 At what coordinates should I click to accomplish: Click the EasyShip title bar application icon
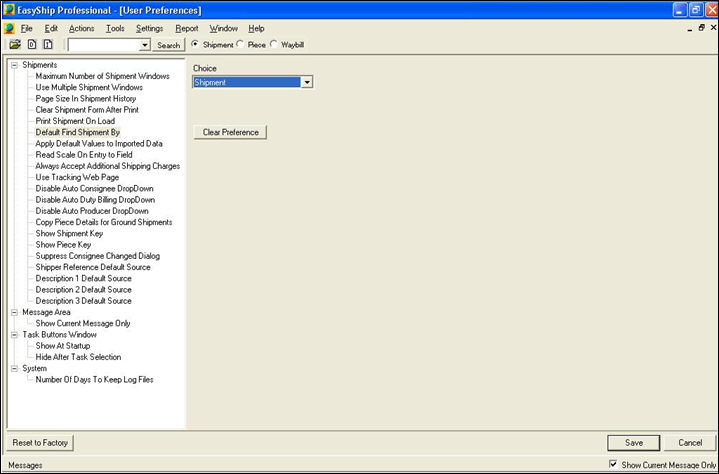point(9,10)
